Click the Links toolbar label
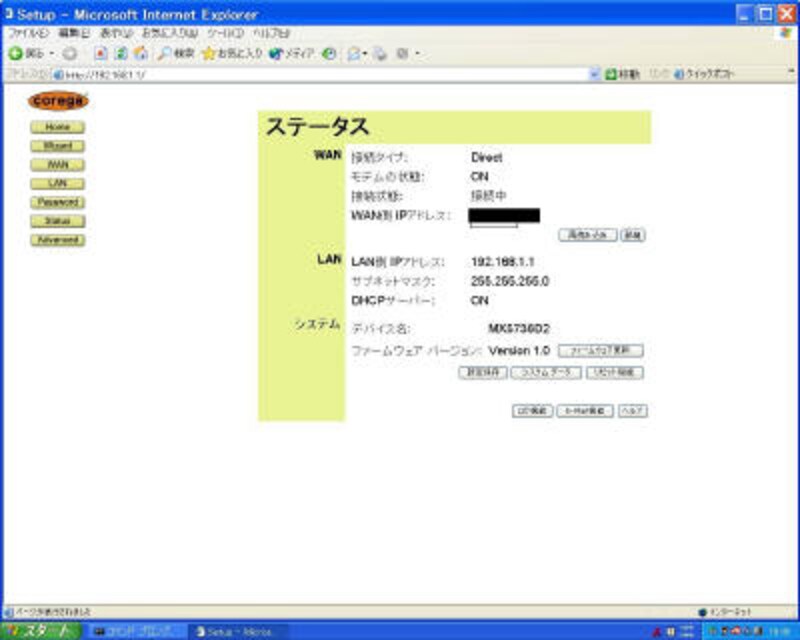Viewport: 800px width, 640px height. pyautogui.click(x=658, y=75)
